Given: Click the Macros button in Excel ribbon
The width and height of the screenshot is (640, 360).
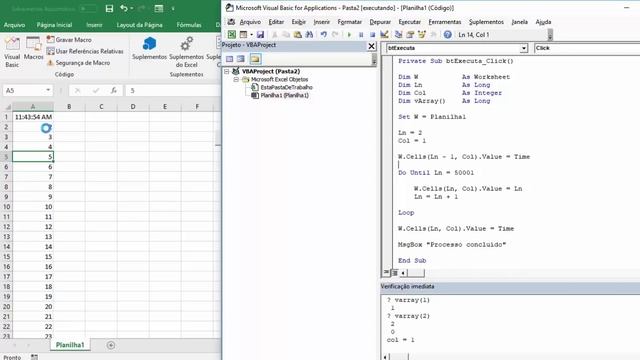Looking at the screenshot, I should pyautogui.click(x=33, y=49).
